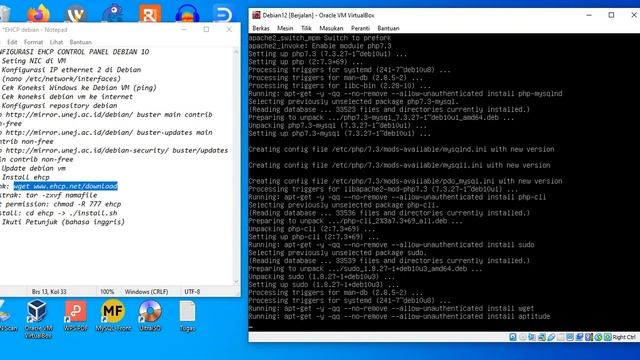
Task: Open Format menu in Notepad
Action: pyautogui.click(x=33, y=42)
